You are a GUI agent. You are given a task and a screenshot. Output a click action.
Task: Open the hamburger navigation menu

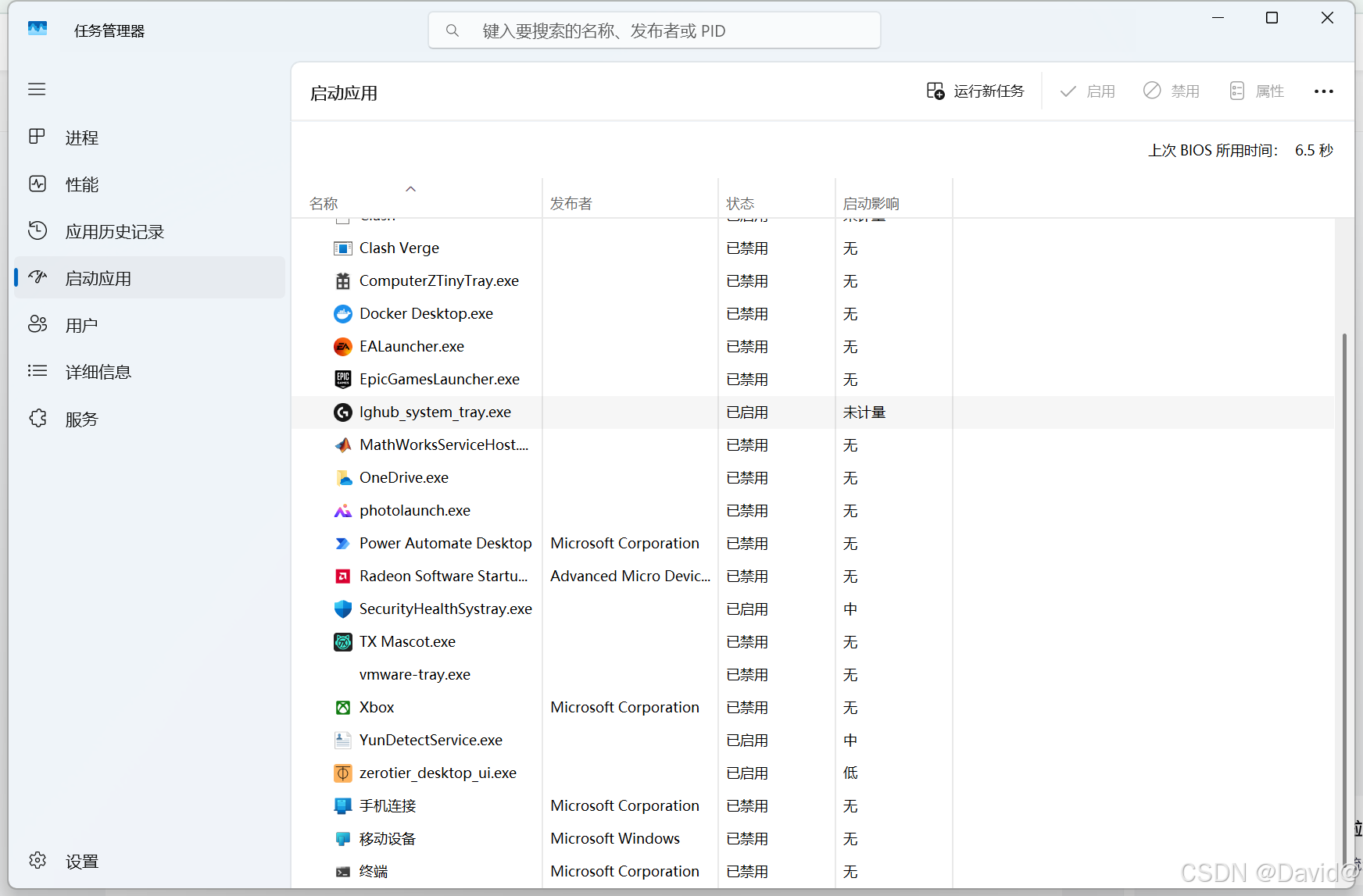click(37, 89)
